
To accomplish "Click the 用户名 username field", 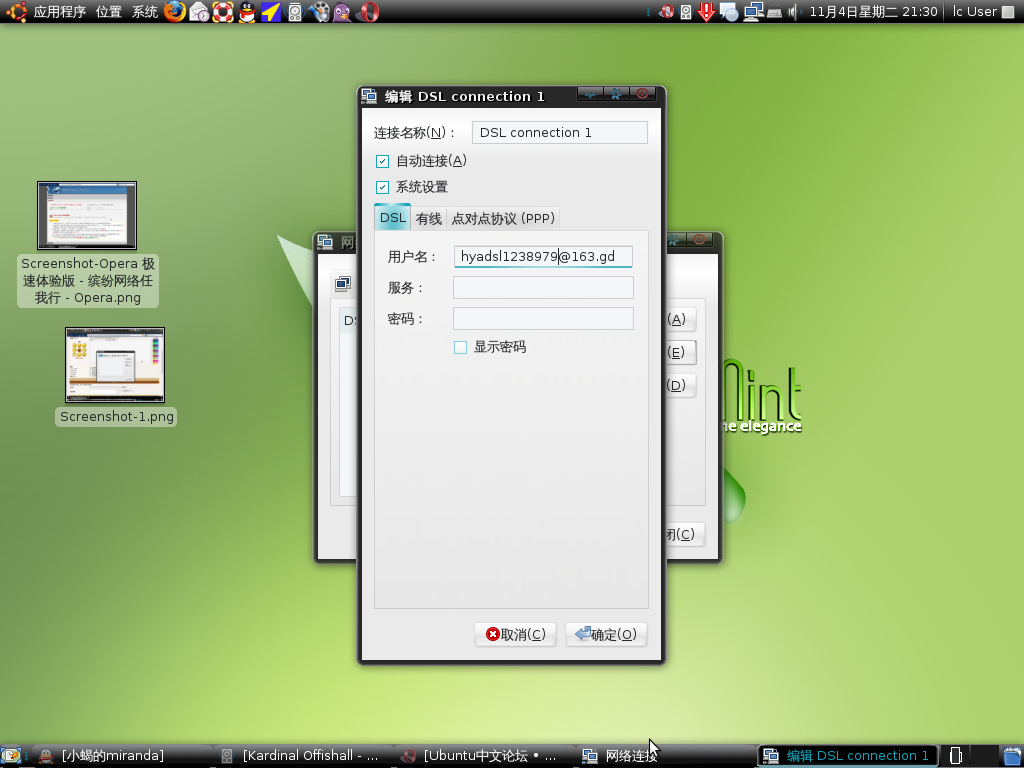I will pos(543,257).
